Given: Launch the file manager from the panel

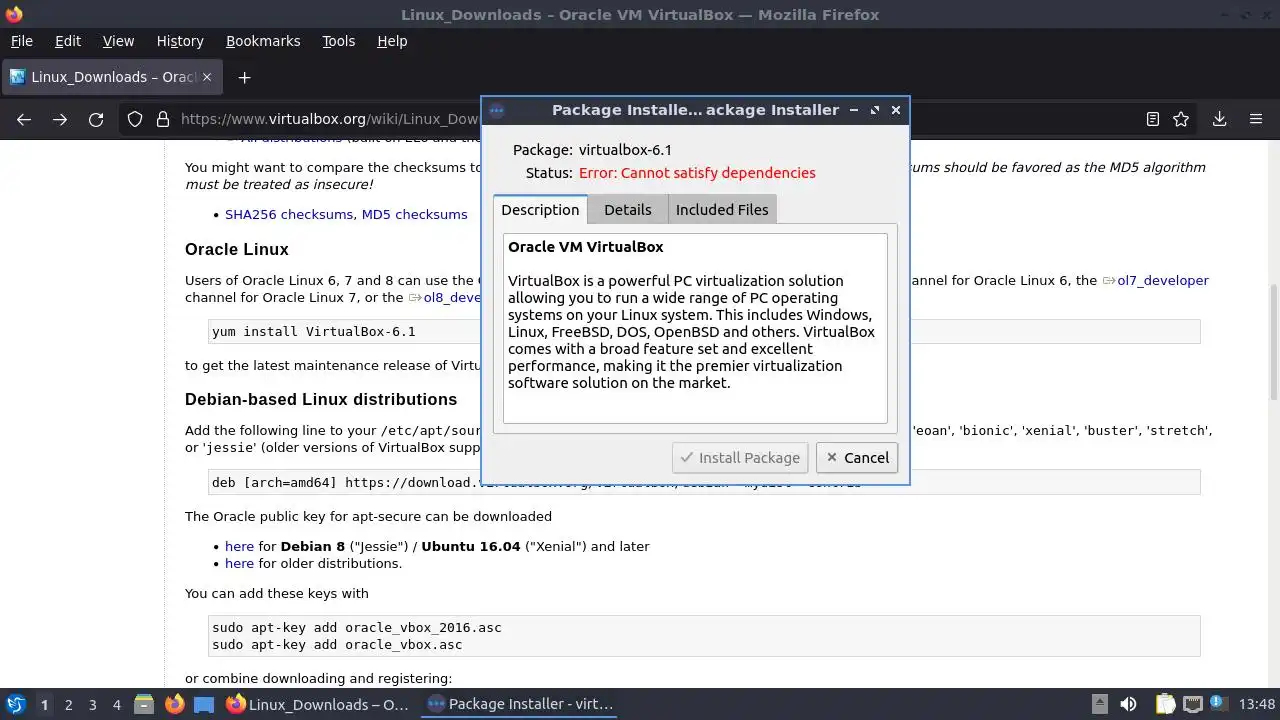Looking at the screenshot, I should (144, 704).
